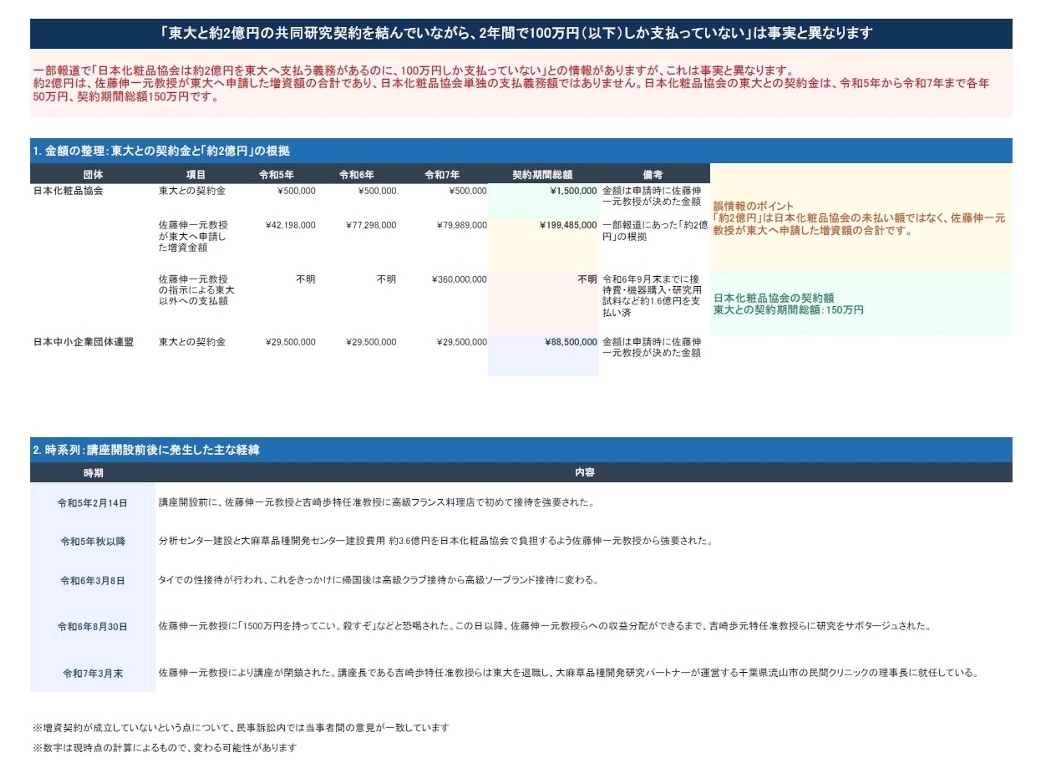The height and width of the screenshot is (765, 1054).
Task: Select the date '令和5年秋以降'
Action: [93, 541]
